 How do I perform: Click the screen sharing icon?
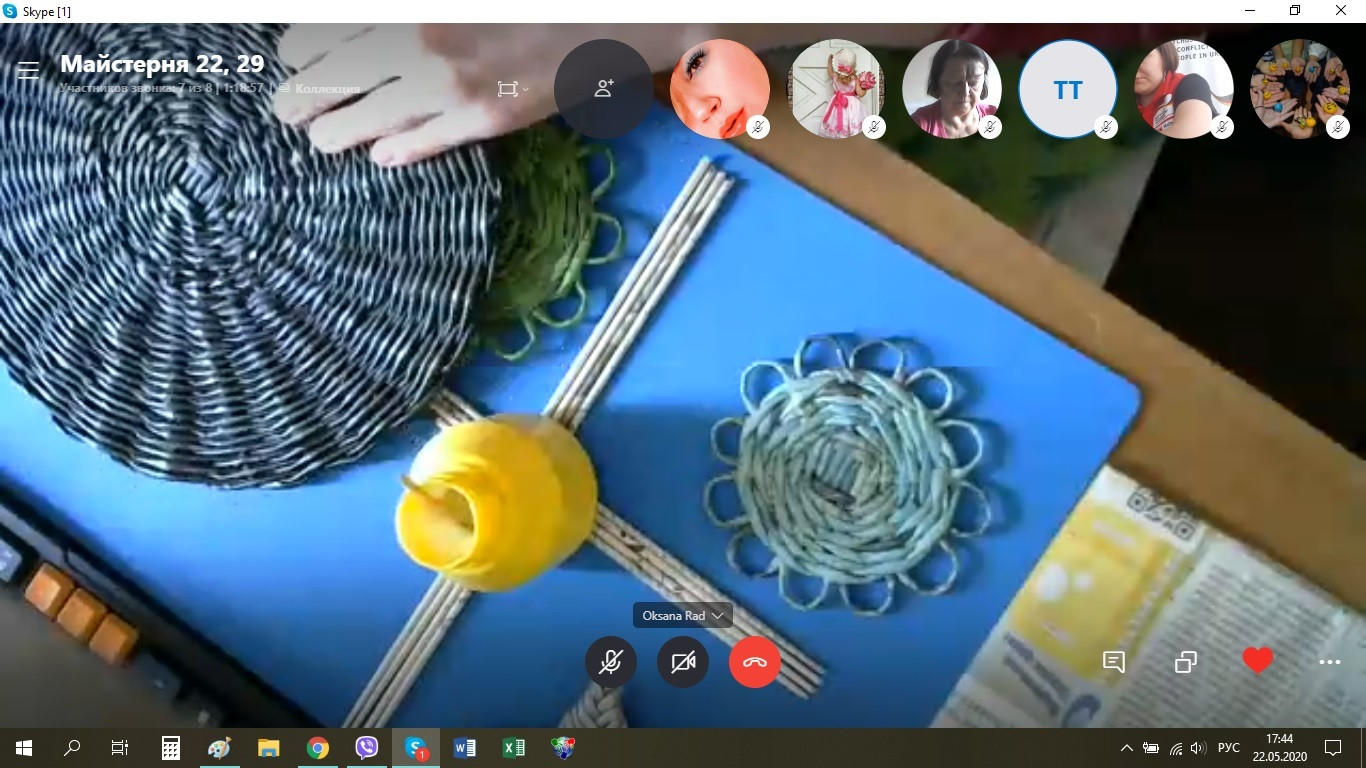[1185, 662]
